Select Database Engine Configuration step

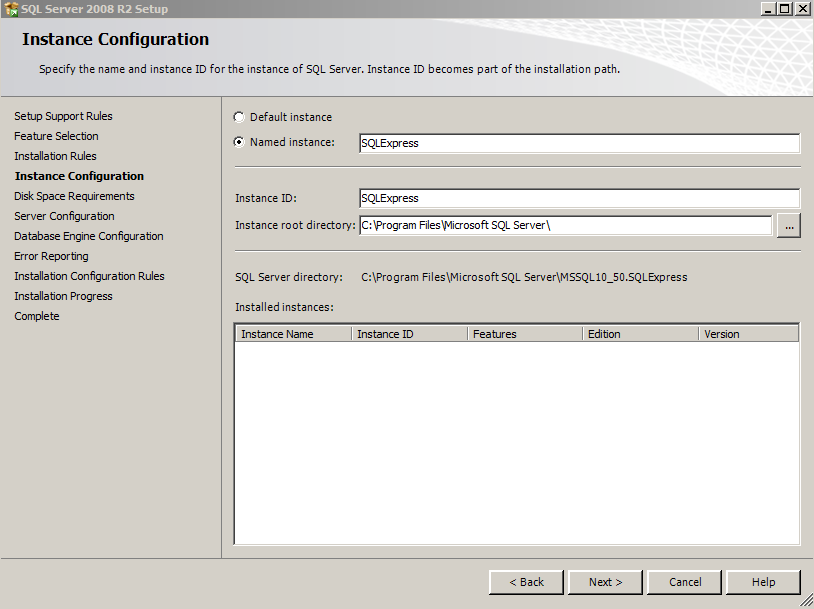pyautogui.click(x=89, y=236)
